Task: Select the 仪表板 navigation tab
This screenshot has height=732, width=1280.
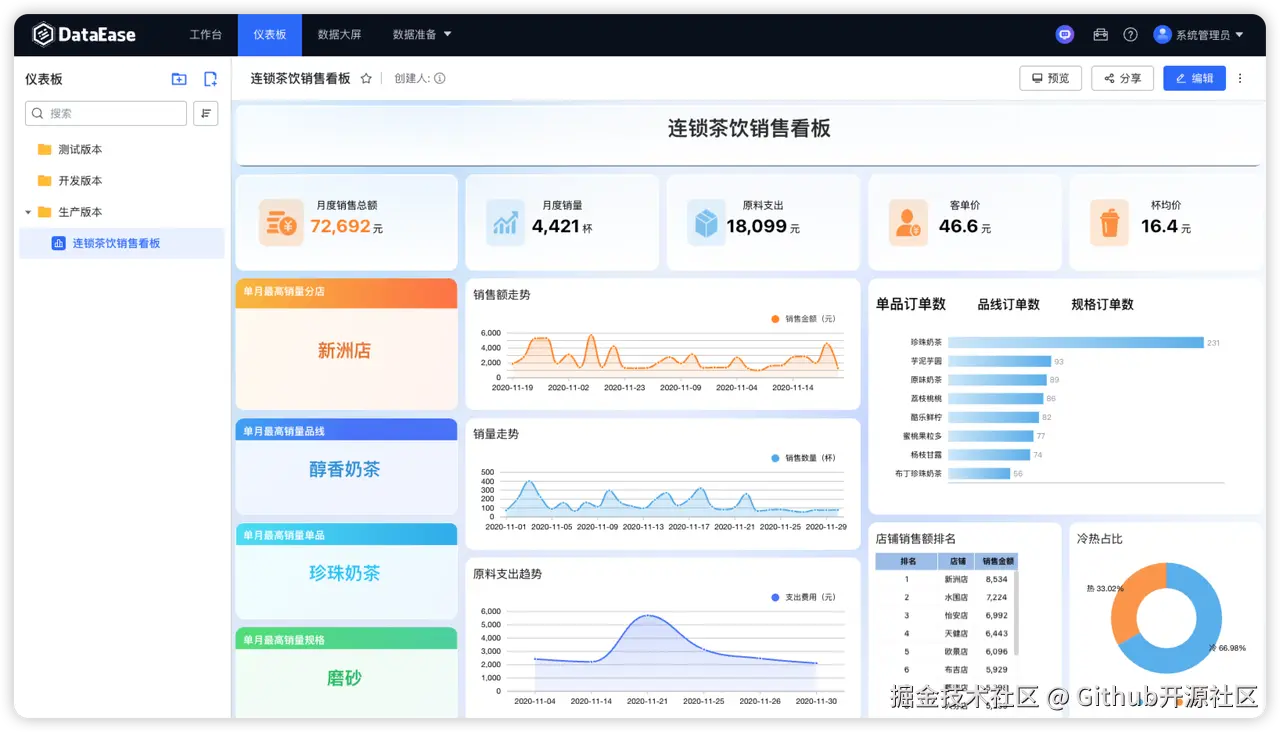Action: 269,34
